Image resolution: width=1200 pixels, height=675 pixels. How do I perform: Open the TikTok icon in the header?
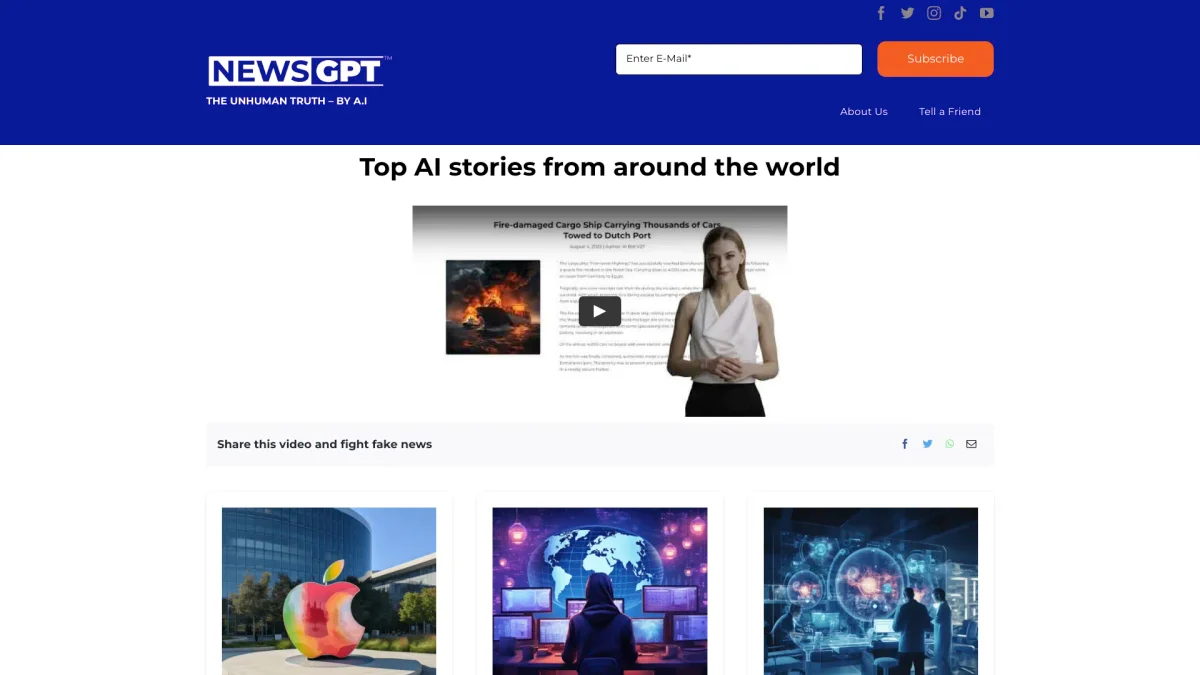(x=960, y=13)
